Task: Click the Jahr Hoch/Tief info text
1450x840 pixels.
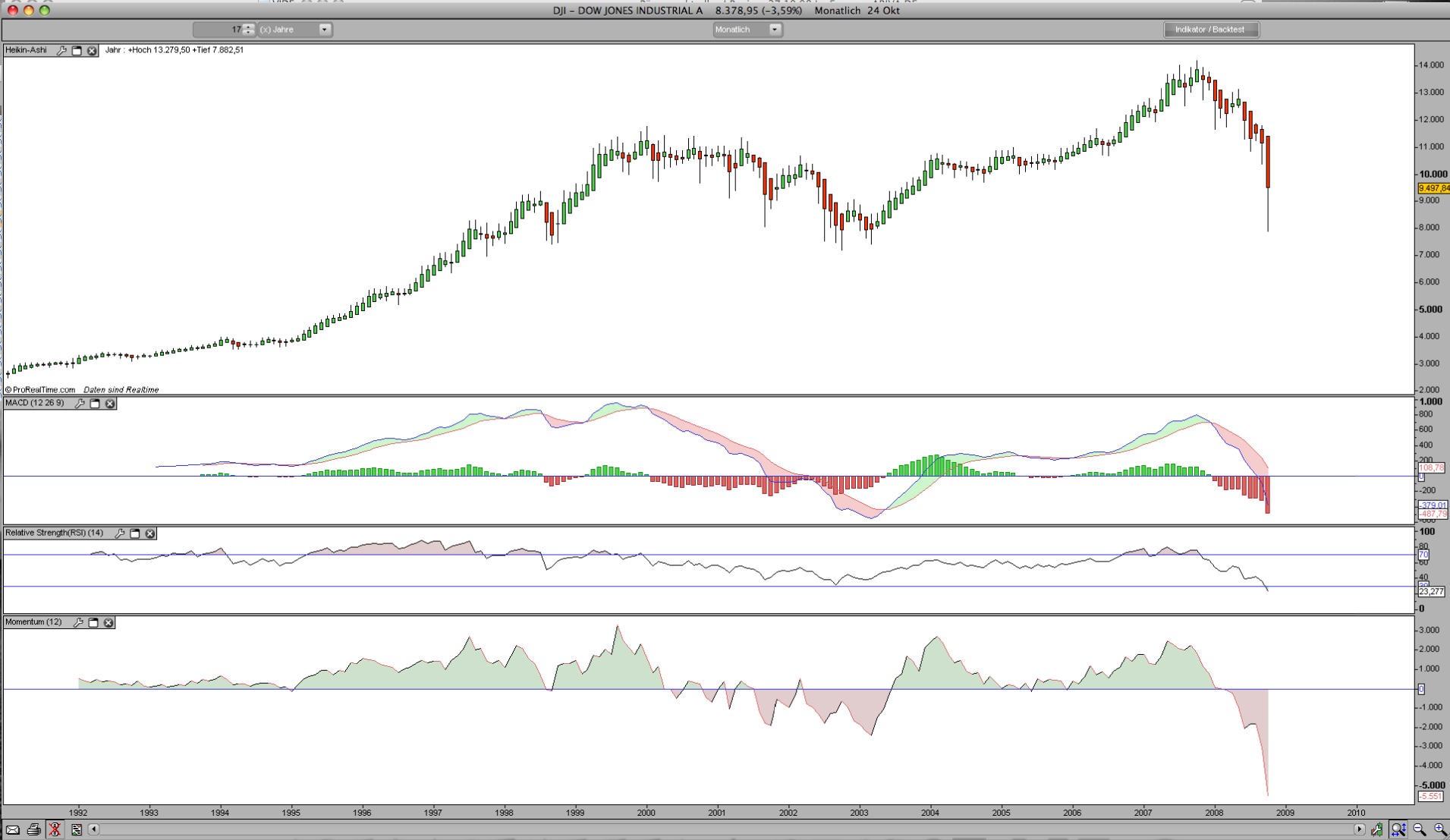Action: 175,50
